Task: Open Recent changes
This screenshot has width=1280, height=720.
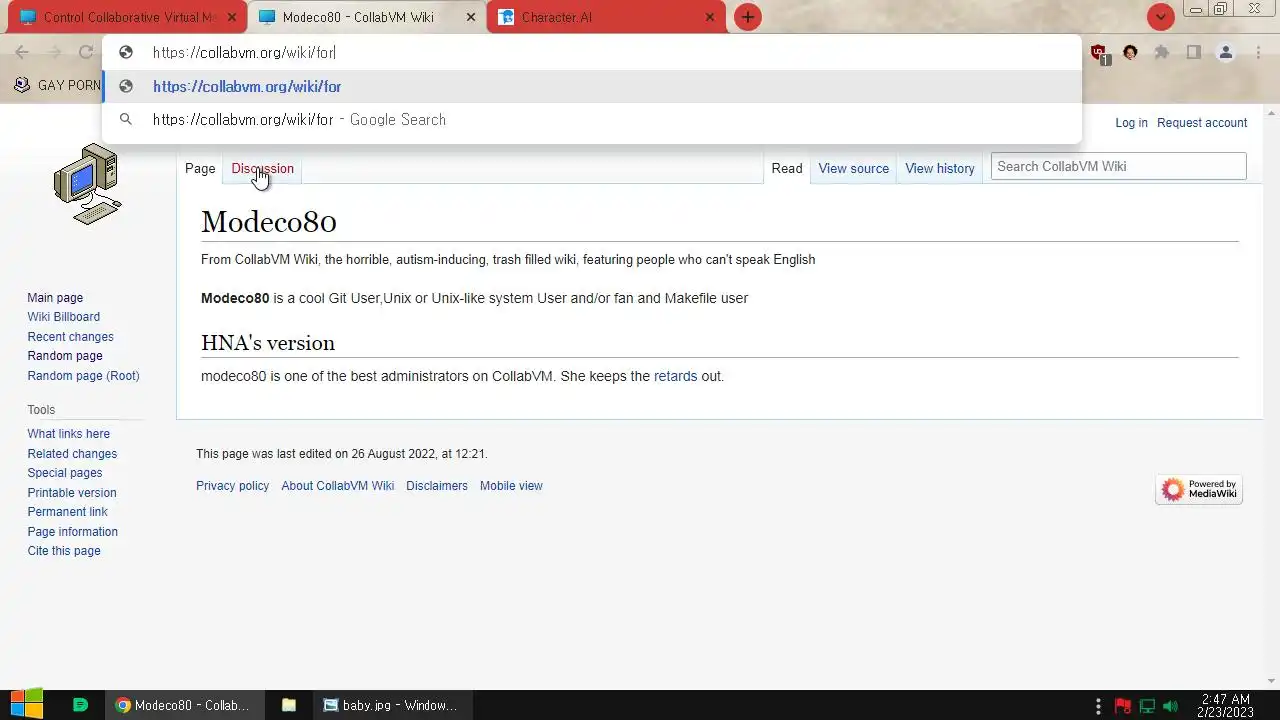Action: click(x=70, y=337)
